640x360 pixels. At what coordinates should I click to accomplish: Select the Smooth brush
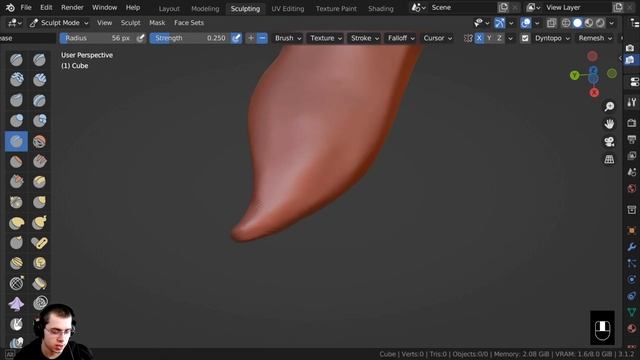(x=40, y=141)
